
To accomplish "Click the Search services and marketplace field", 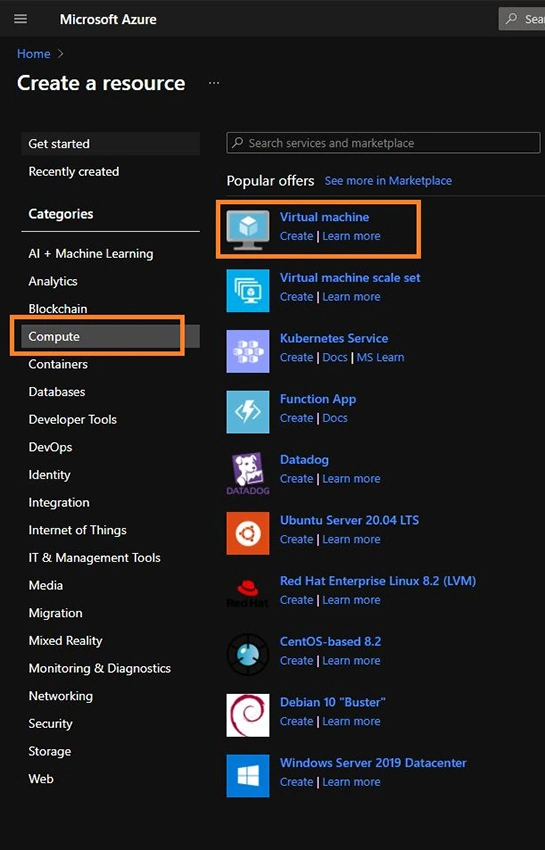I will 383,143.
